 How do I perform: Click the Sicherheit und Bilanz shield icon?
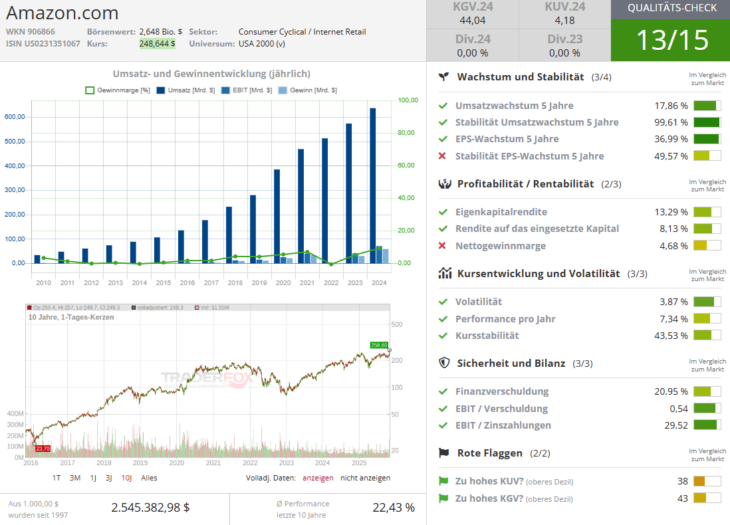pos(443,363)
